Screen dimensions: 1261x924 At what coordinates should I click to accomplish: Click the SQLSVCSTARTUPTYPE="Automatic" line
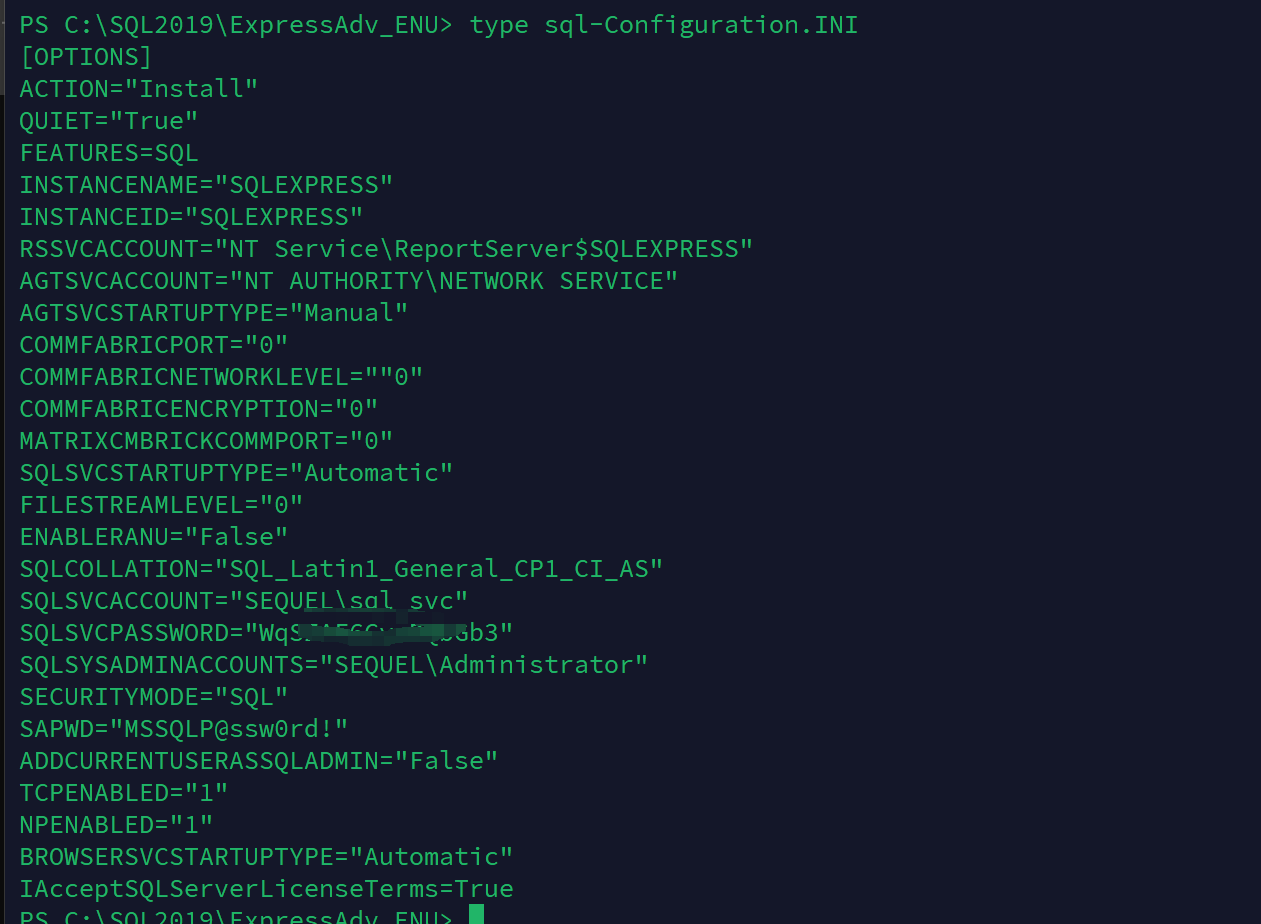[x=236, y=473]
